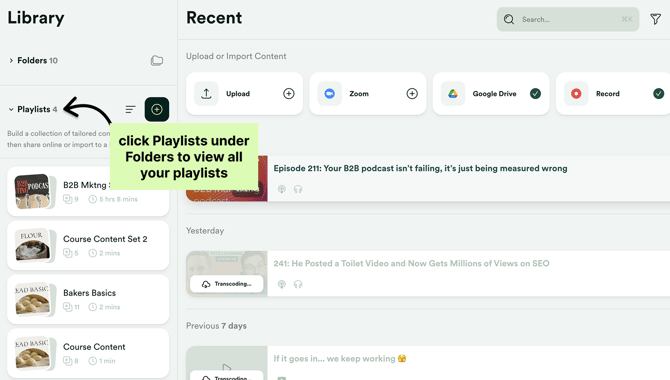
Task: Click the folder icon beside Folders 10
Action: (x=157, y=61)
